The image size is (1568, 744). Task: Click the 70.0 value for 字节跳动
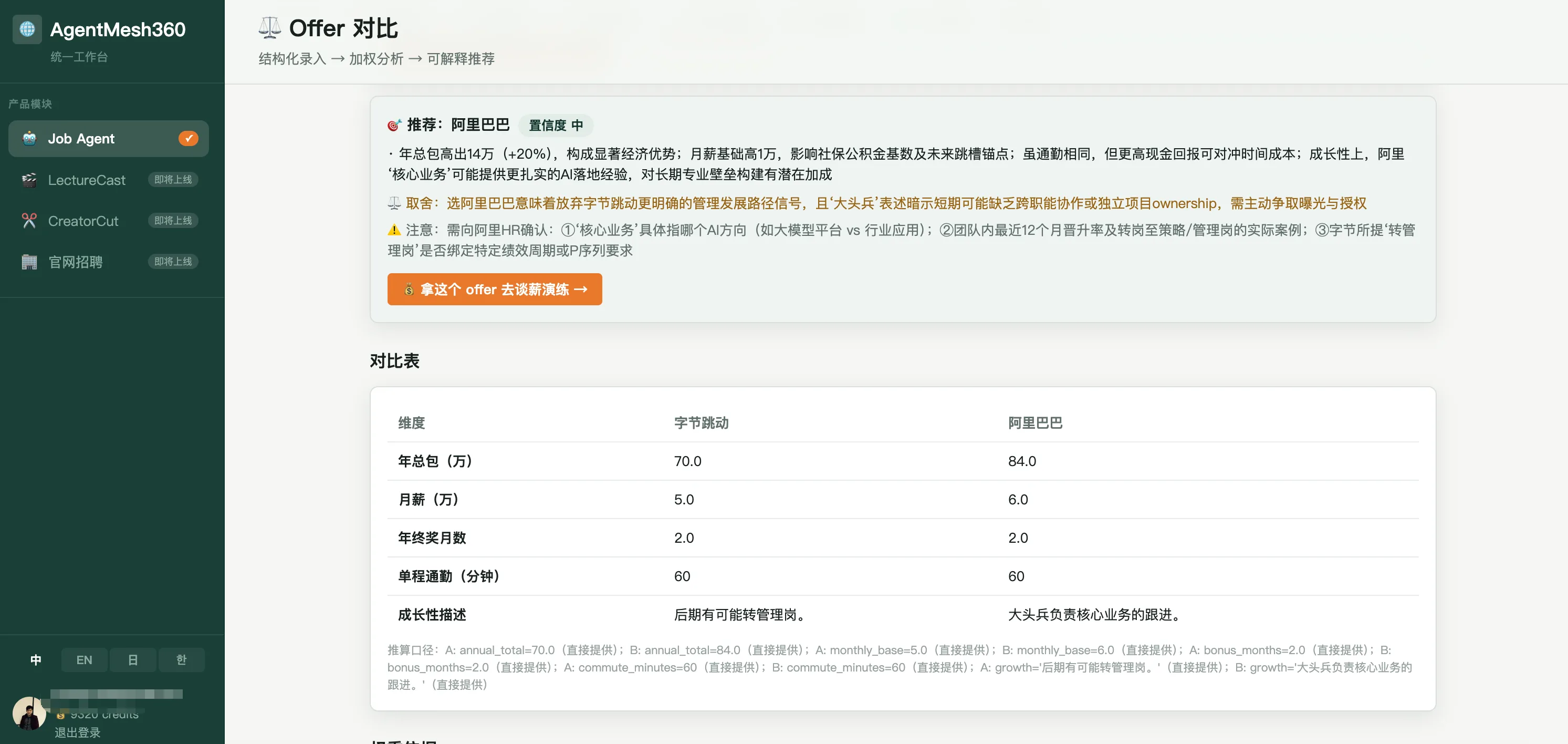[688, 461]
